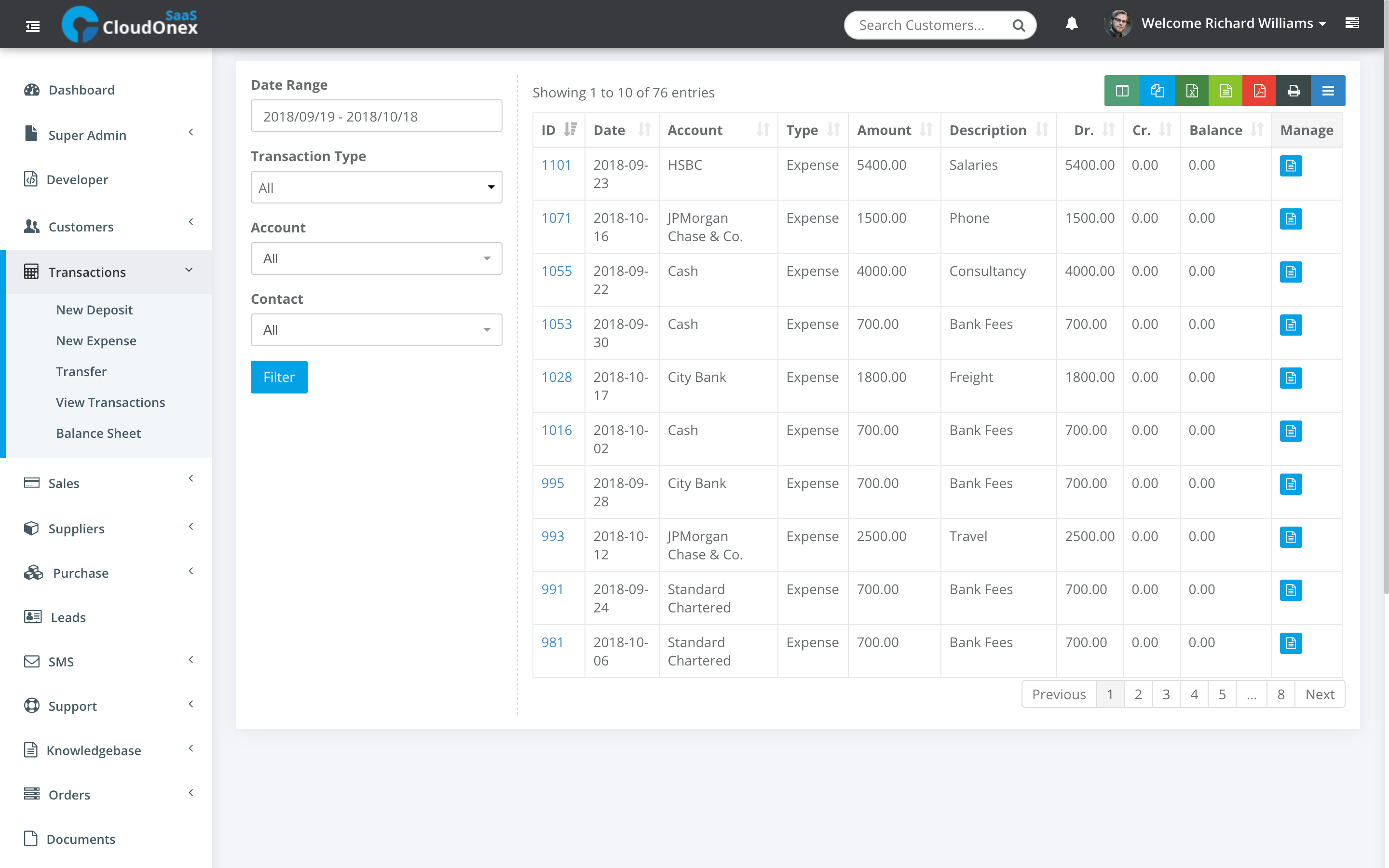
Task: Click the Date Range input field
Action: point(376,117)
